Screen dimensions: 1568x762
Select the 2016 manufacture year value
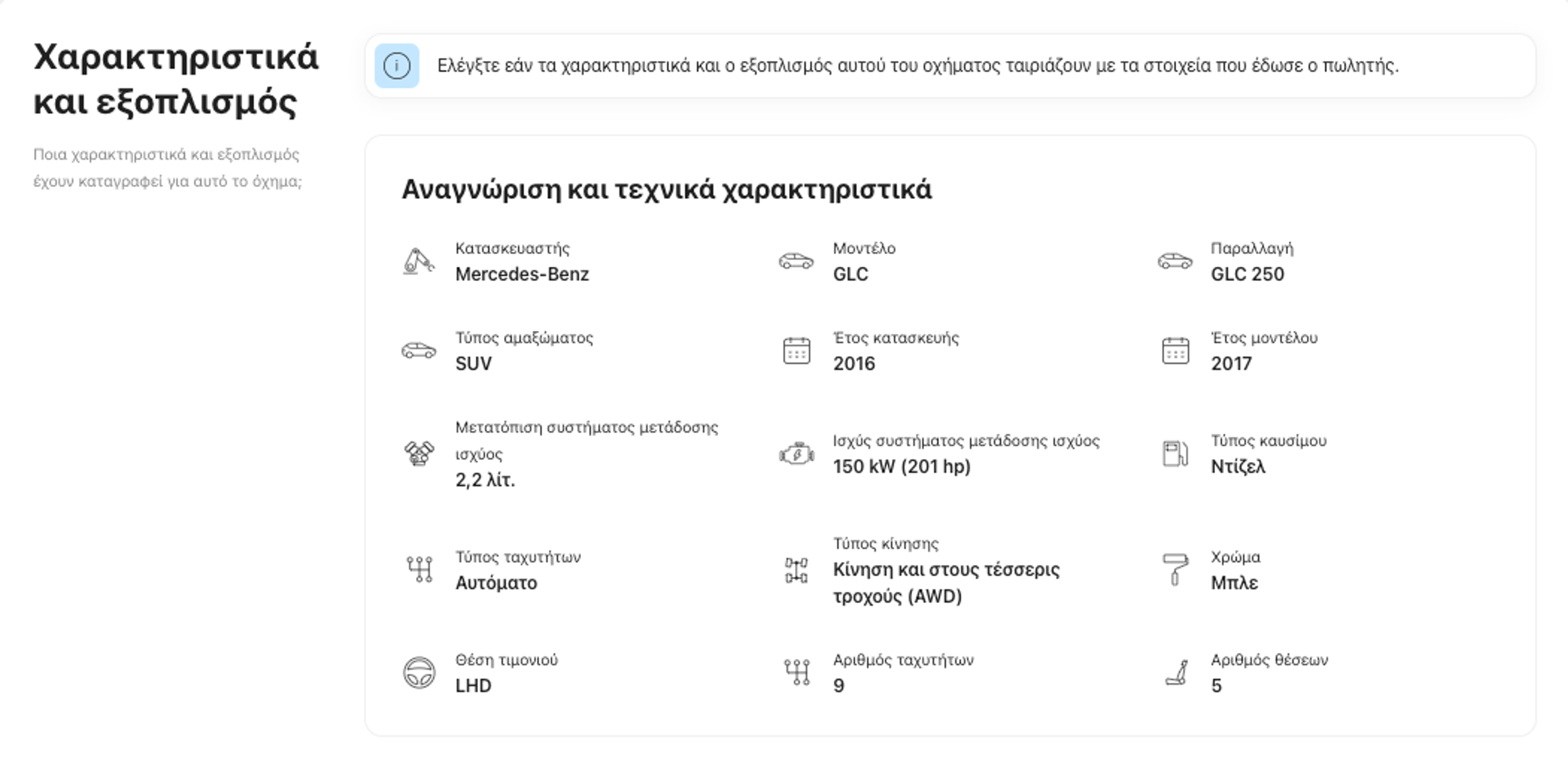(x=854, y=364)
